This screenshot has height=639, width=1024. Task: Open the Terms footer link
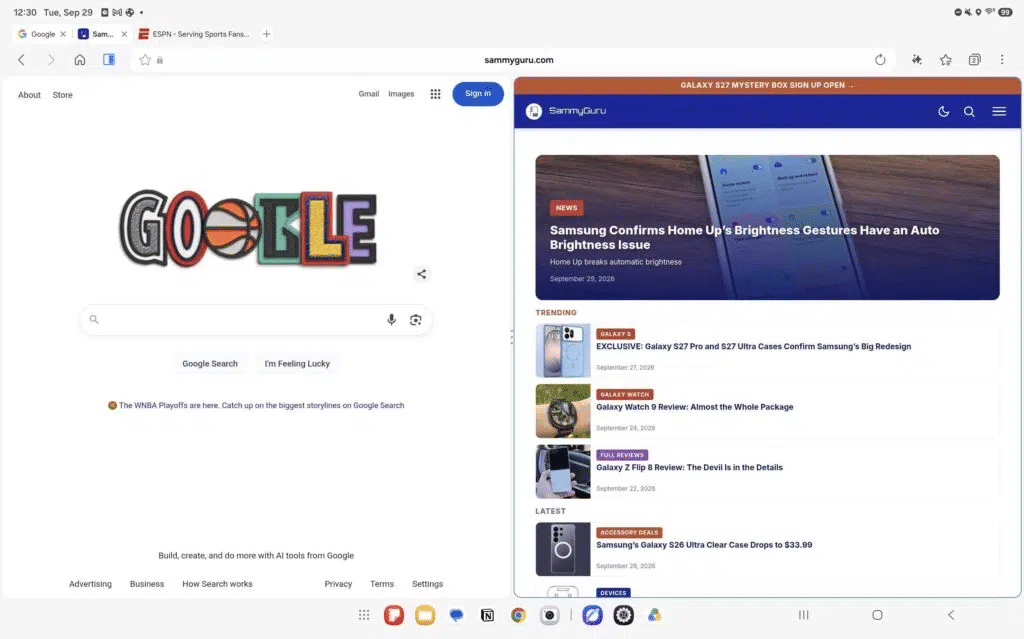tap(382, 583)
